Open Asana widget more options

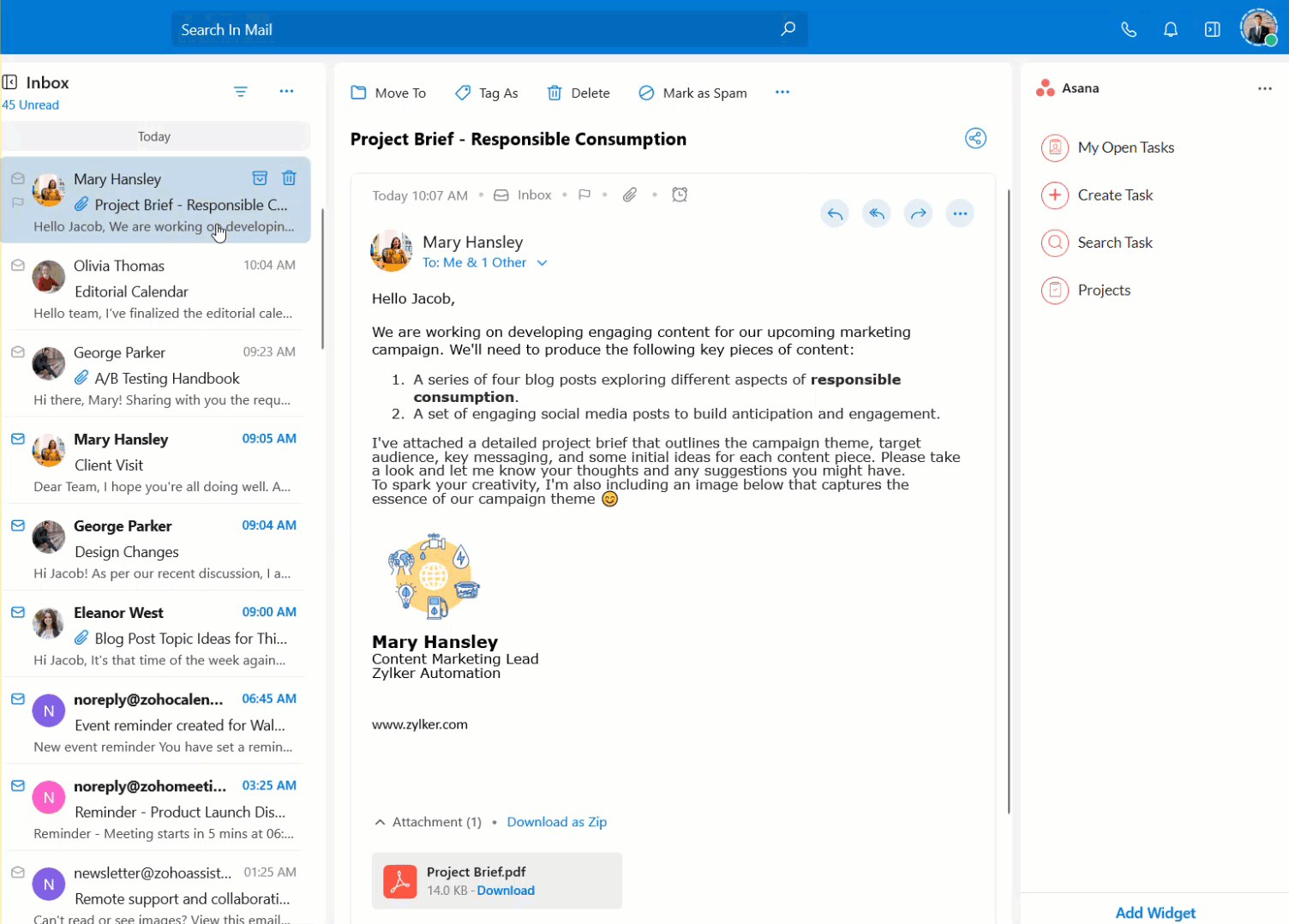click(x=1265, y=88)
